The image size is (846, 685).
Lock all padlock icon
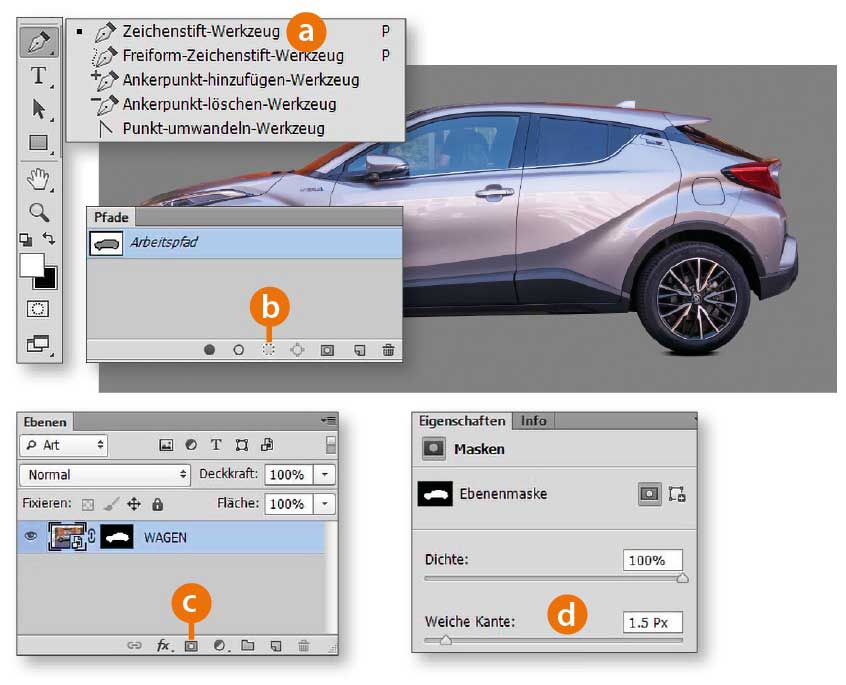[x=157, y=504]
